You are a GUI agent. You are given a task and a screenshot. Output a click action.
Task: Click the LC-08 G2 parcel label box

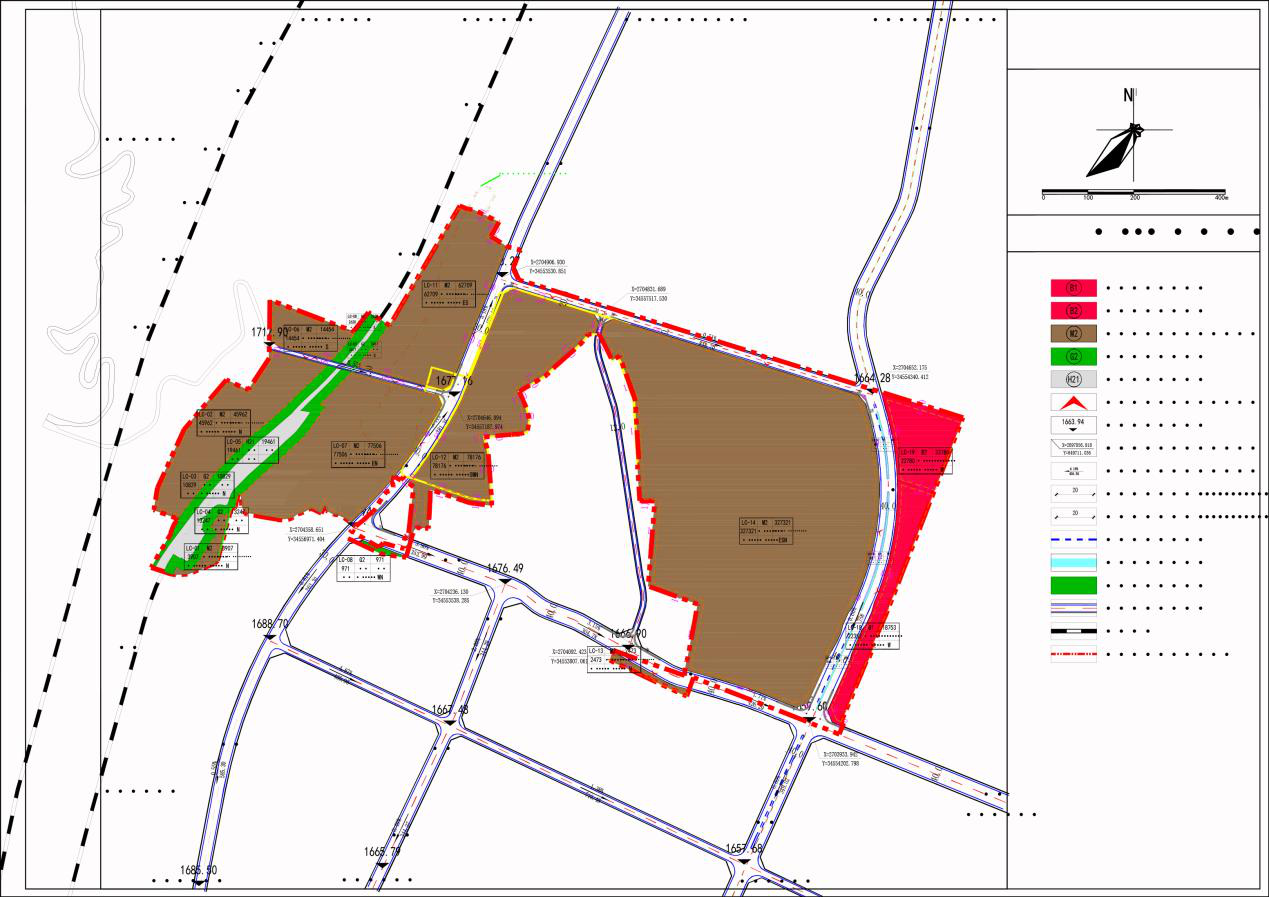pyautogui.click(x=362, y=569)
